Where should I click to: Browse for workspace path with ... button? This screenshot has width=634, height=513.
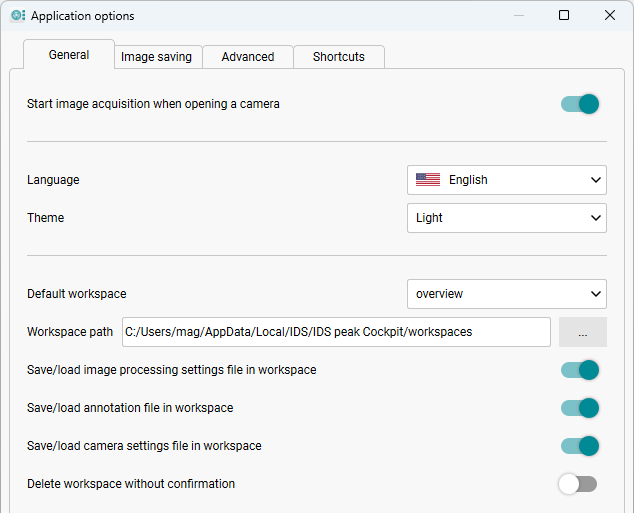(583, 332)
